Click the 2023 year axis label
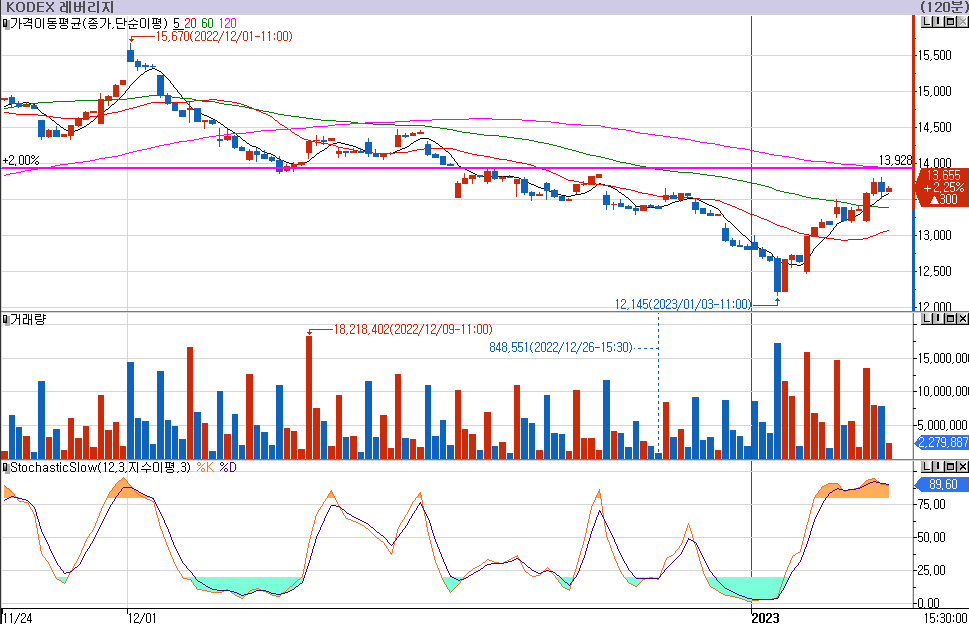 [766, 618]
